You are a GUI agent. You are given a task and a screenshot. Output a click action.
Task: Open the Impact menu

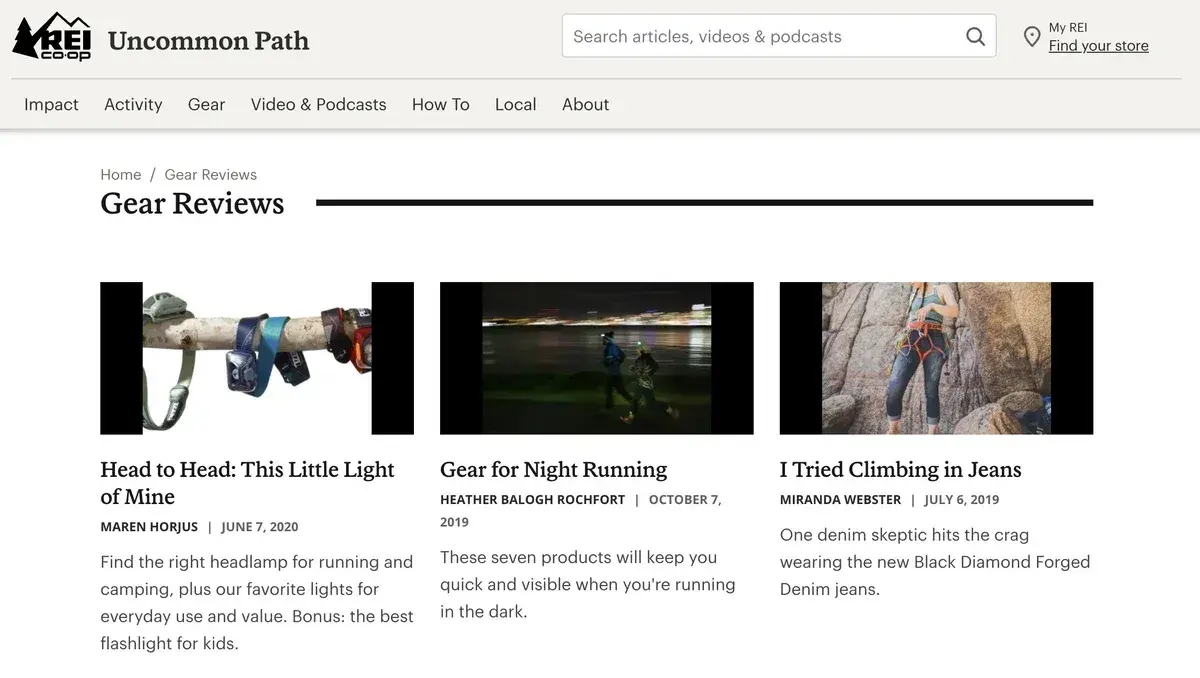51,104
